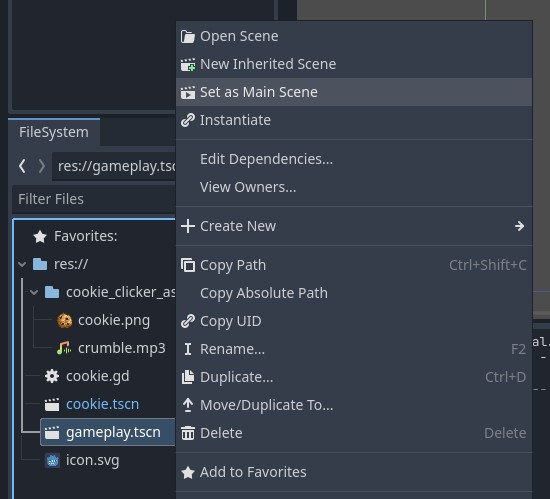
Task: Click the New Inherited Scene clapperboard icon
Action: [x=188, y=65]
